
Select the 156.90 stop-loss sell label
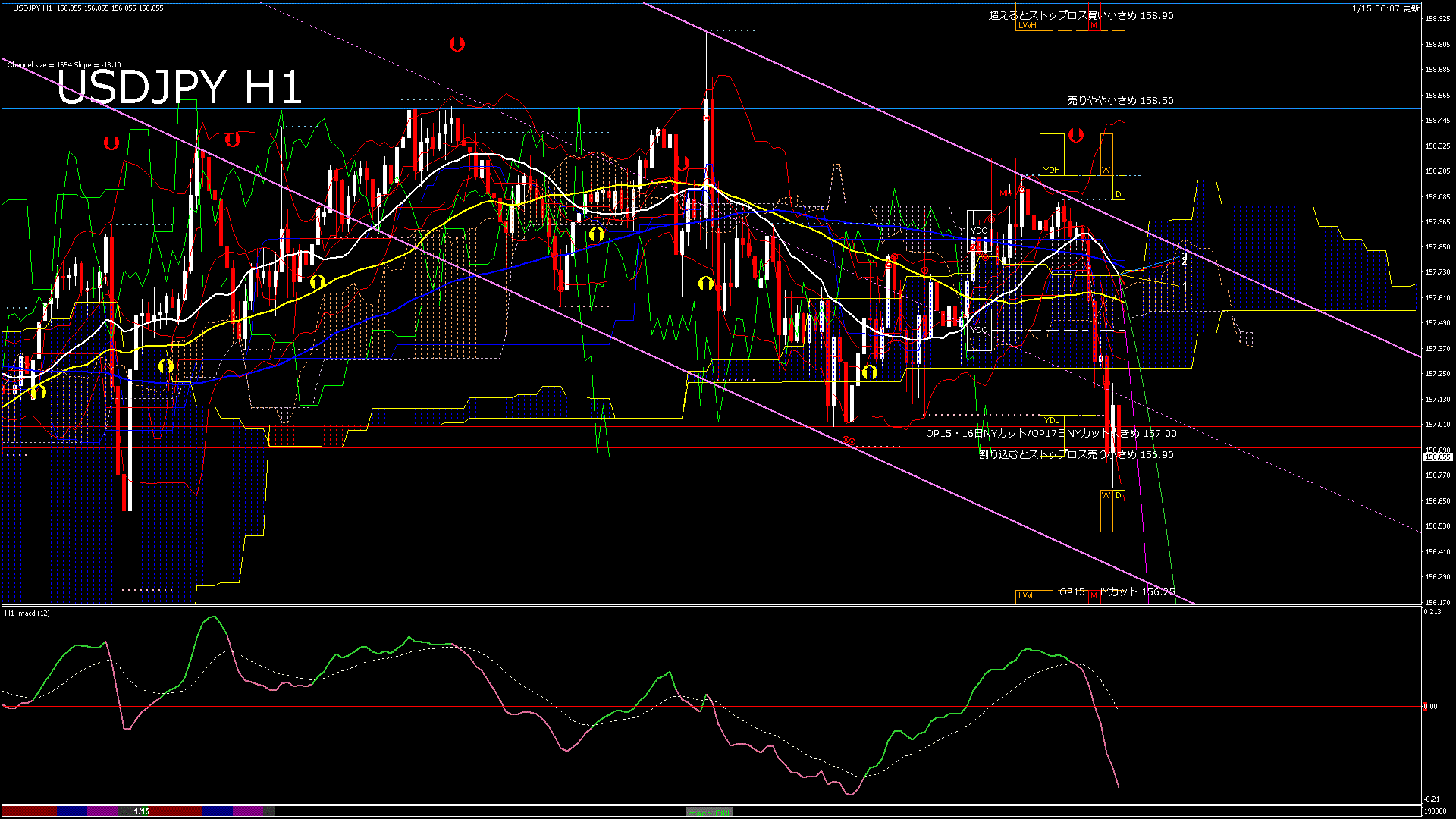(1075, 455)
